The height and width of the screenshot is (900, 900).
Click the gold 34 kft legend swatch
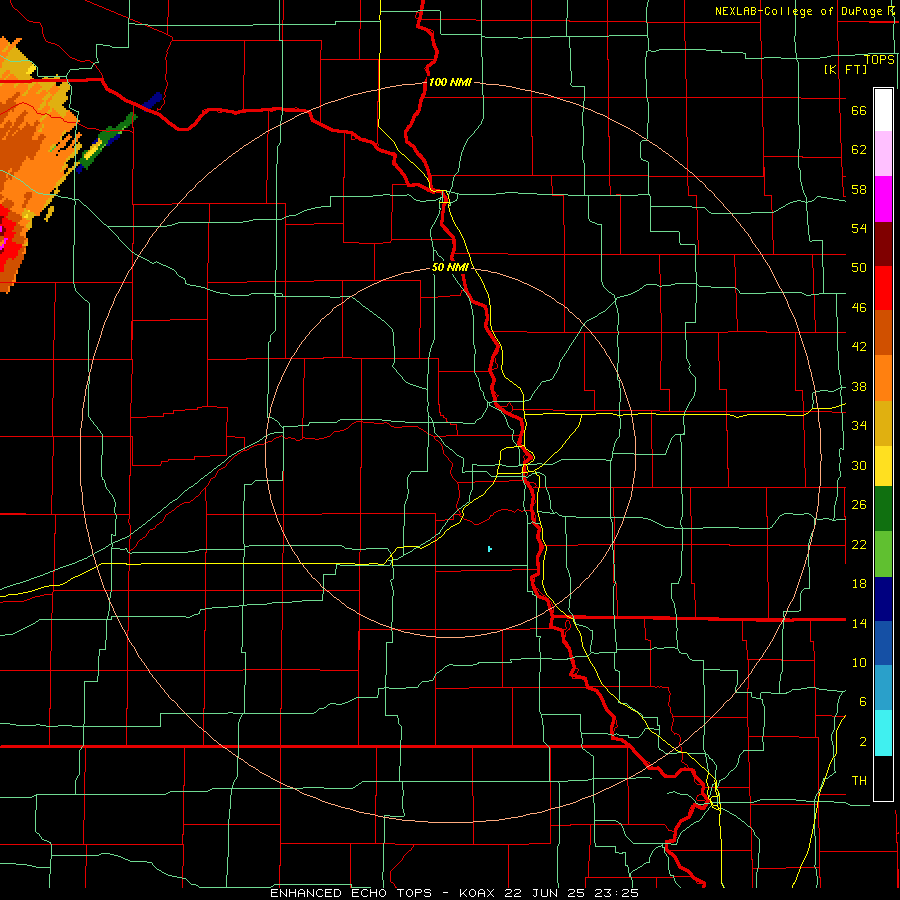[x=883, y=423]
